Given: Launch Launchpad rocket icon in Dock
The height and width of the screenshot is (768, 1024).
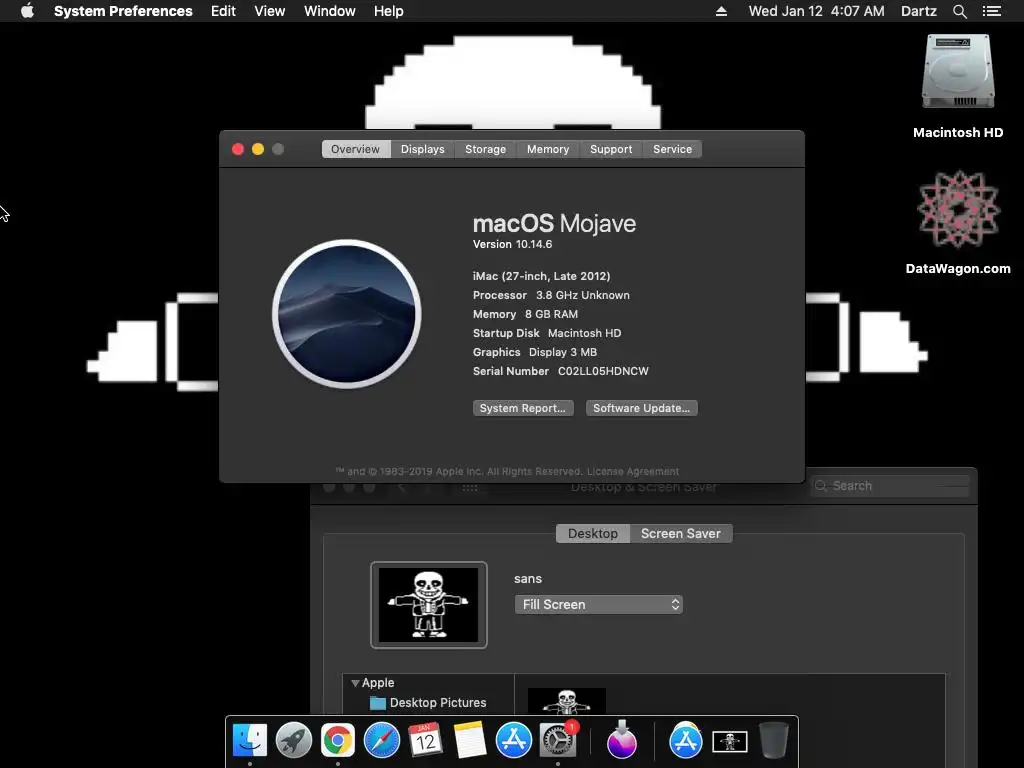Looking at the screenshot, I should (294, 741).
